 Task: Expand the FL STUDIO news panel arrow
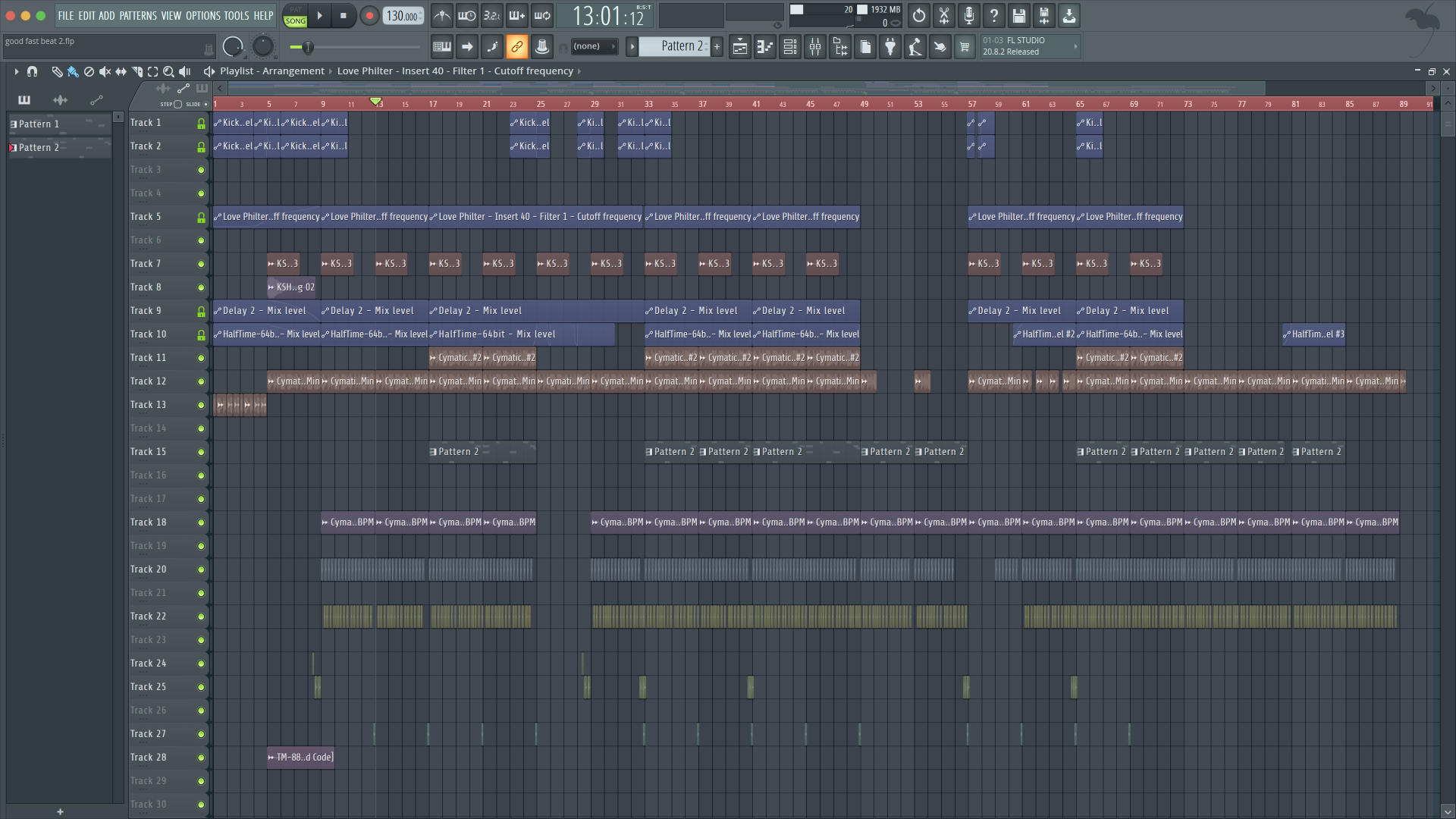[x=1075, y=47]
